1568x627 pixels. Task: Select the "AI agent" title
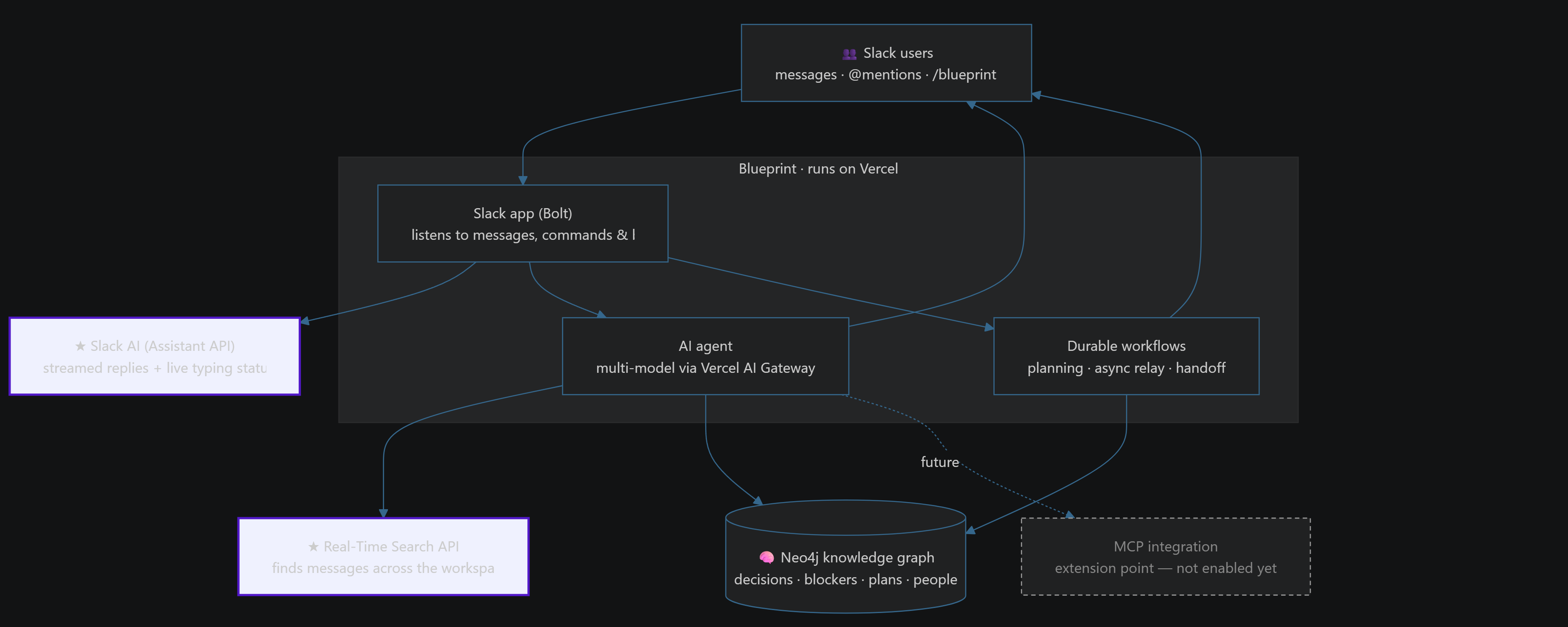pyautogui.click(x=706, y=346)
